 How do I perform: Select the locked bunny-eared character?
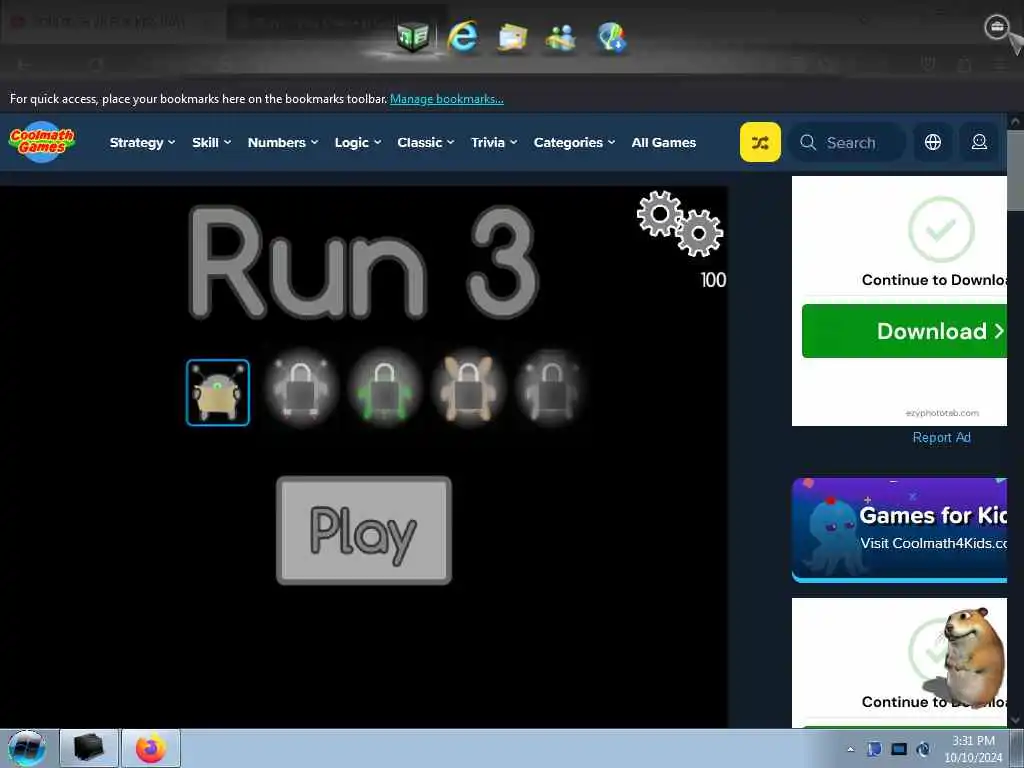pos(468,391)
